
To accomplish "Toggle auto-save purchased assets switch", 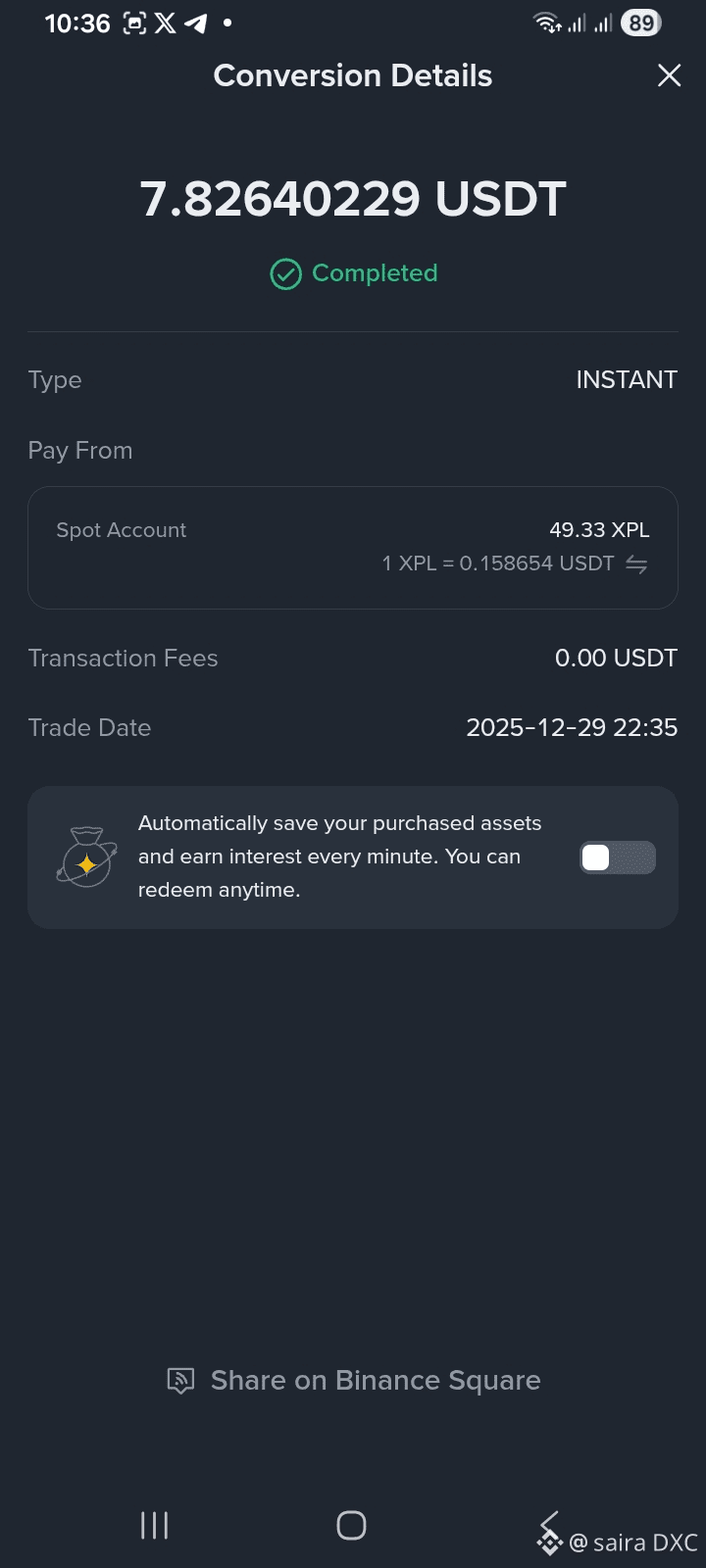I will click(617, 857).
